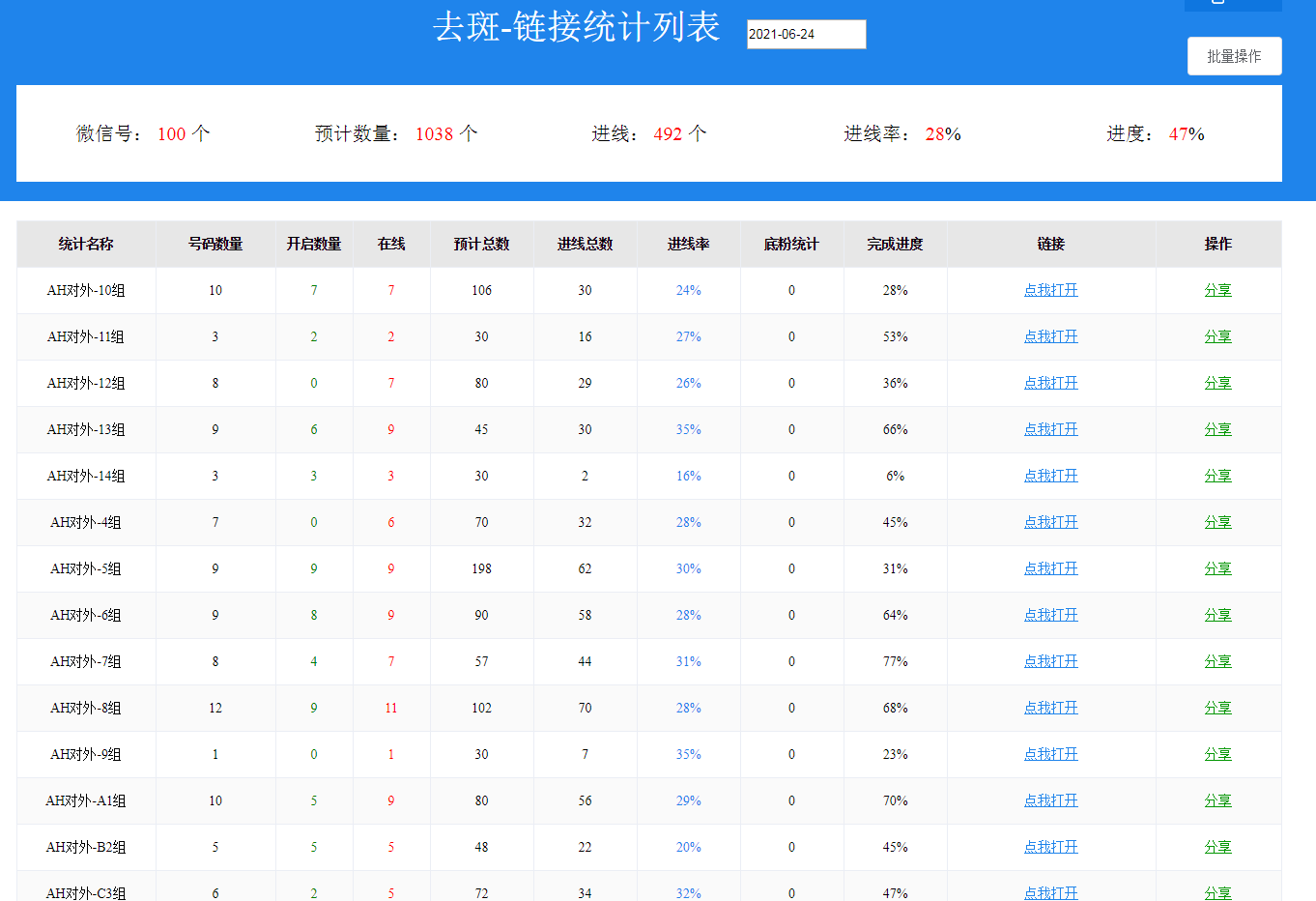1316x901 pixels.
Task: Open 点我打开 link for AH对外-10组
Action: coord(1050,290)
